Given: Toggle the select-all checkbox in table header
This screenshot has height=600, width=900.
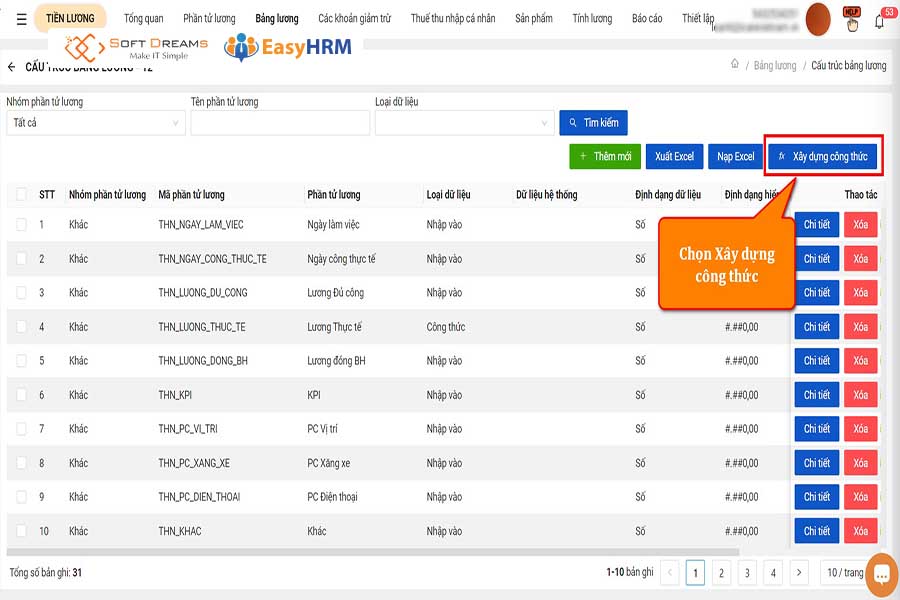Looking at the screenshot, I should point(22,194).
